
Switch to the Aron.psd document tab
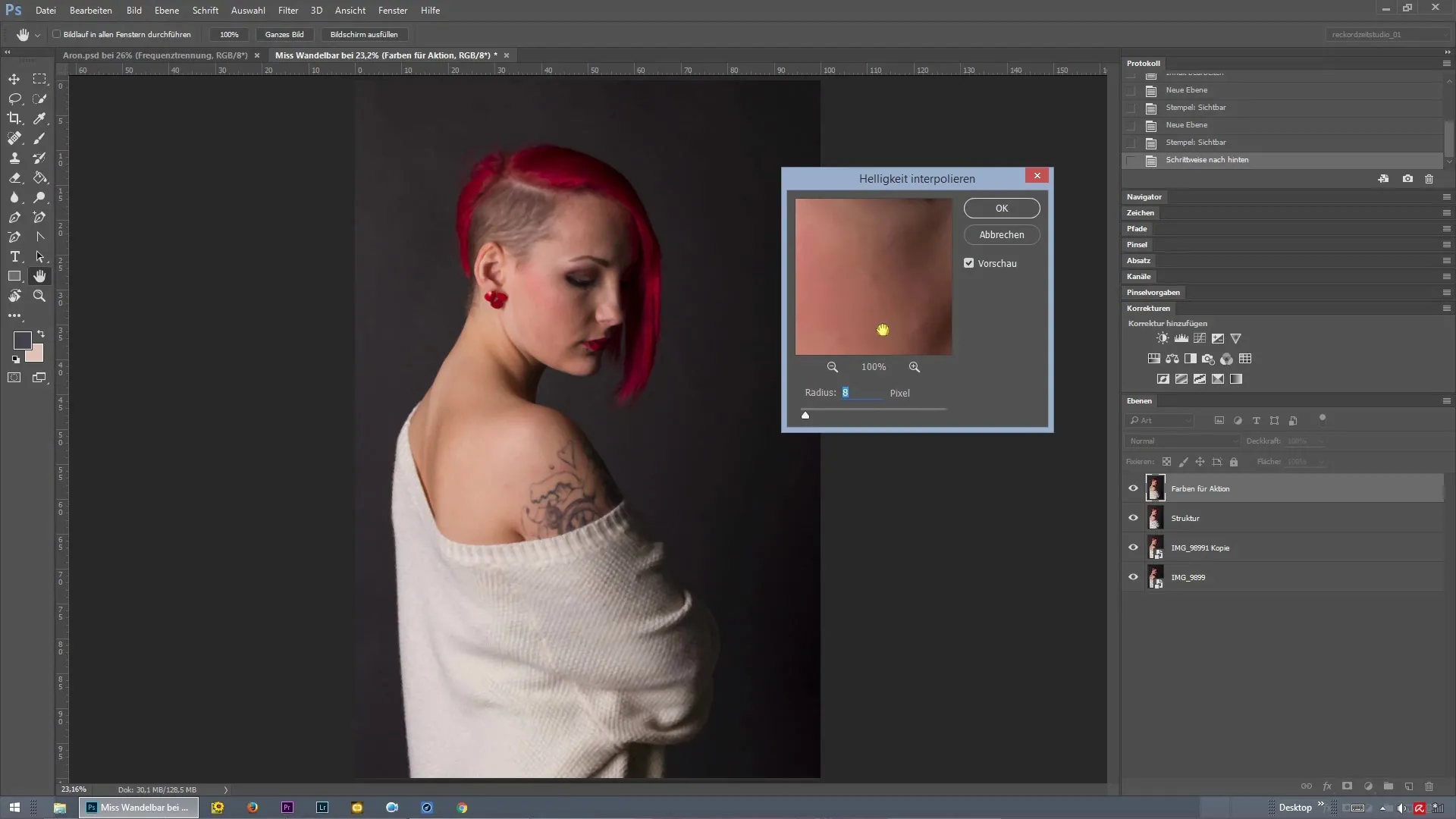coord(155,55)
